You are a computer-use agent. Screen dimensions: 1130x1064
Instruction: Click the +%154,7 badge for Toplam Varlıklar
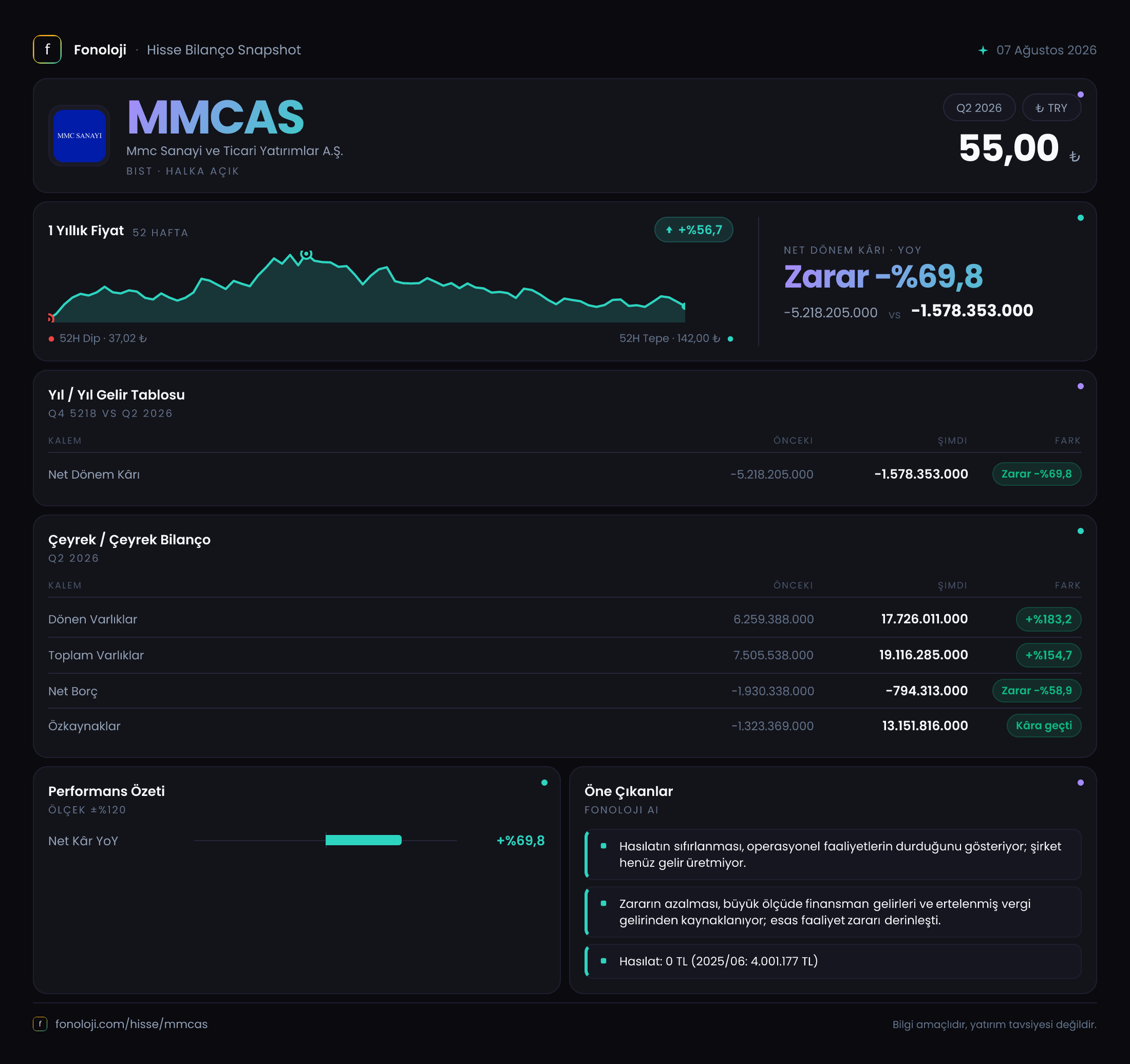tap(1048, 655)
